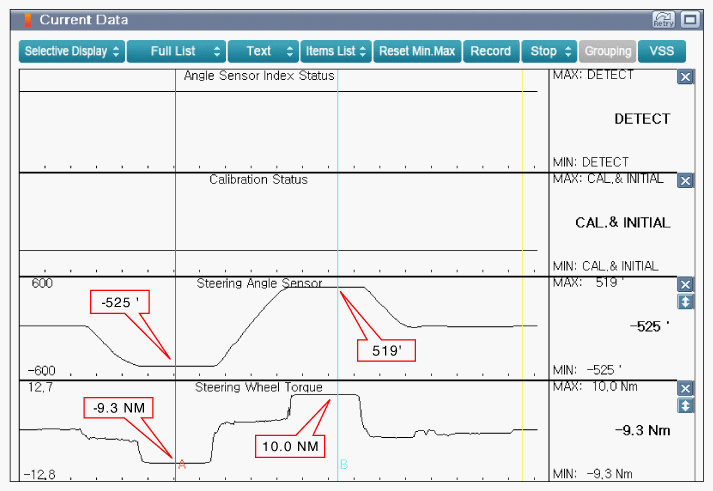713x491 pixels.
Task: Adjust Steering Angle Sensor graph scale arrows
Action: (x=685, y=302)
